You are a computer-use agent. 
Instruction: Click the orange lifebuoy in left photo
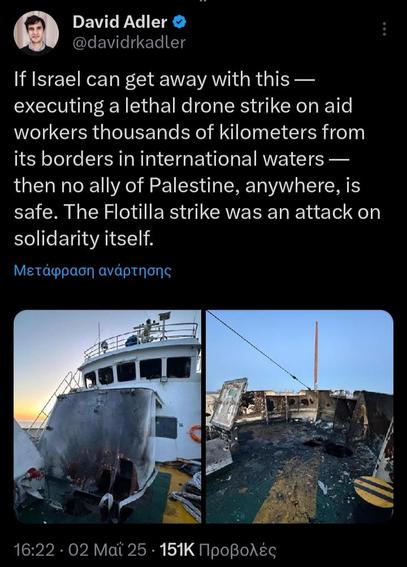pyautogui.click(x=196, y=434)
